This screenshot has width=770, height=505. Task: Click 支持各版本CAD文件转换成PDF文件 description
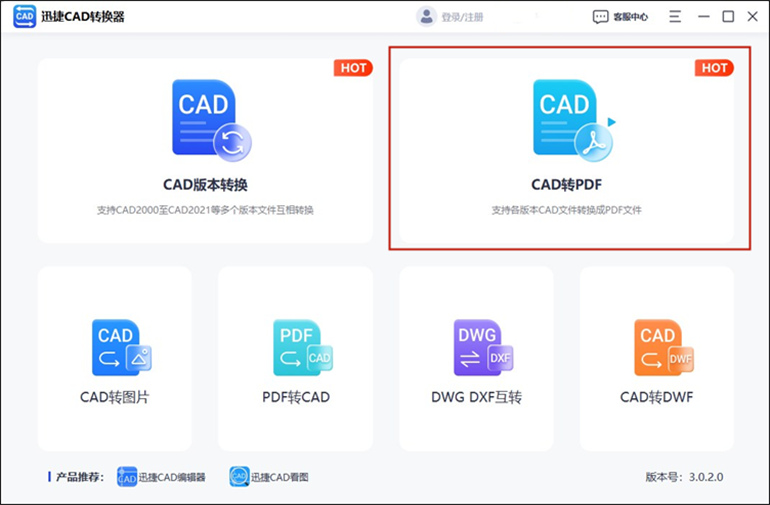[x=567, y=210]
